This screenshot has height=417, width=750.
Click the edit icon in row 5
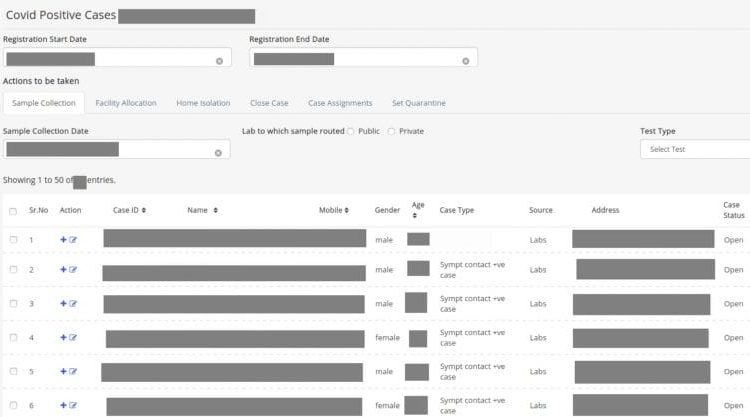(x=73, y=371)
